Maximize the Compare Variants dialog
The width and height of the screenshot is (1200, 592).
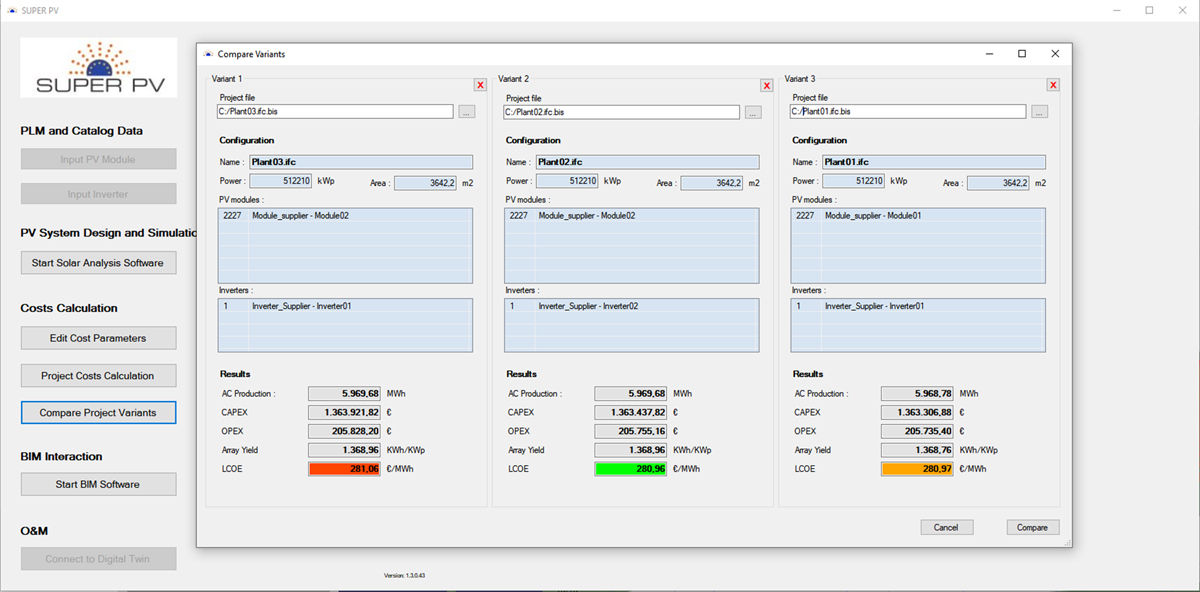(x=1022, y=54)
